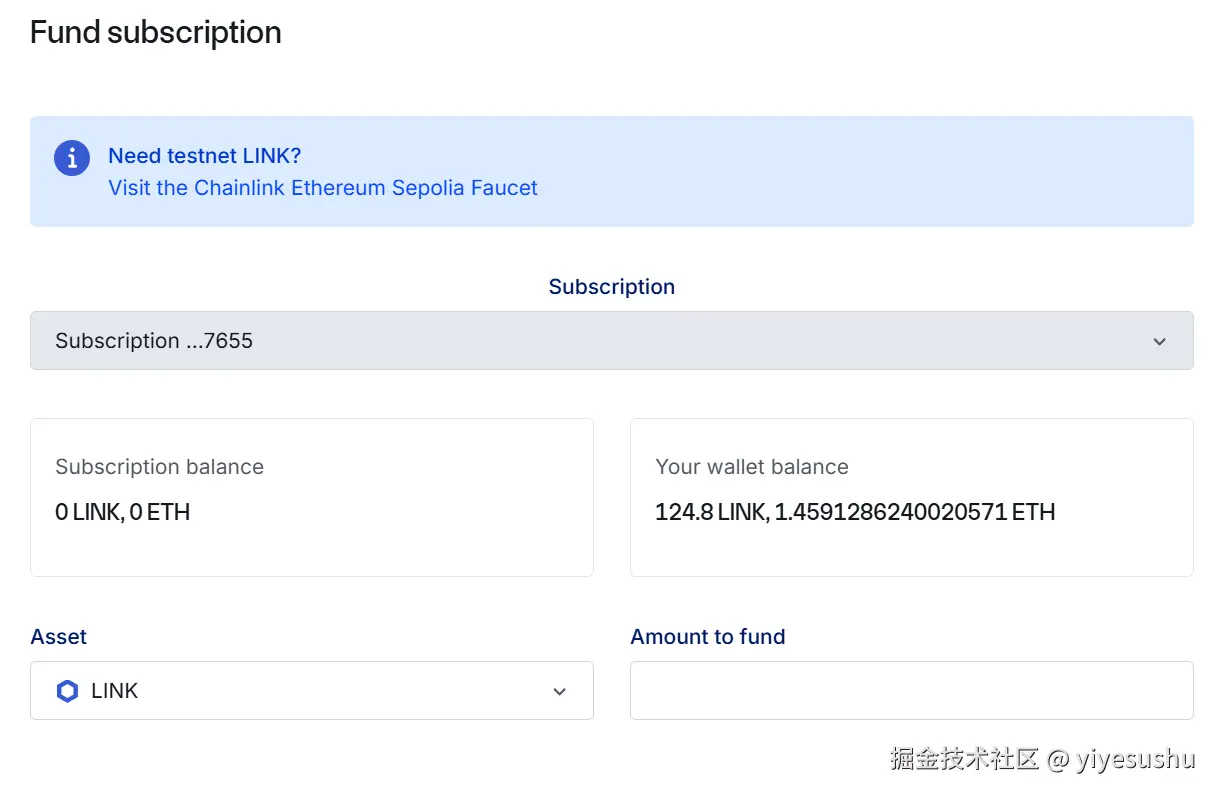
Task: Click the '0 LINK, 0 ETH' balance value
Action: 122,512
